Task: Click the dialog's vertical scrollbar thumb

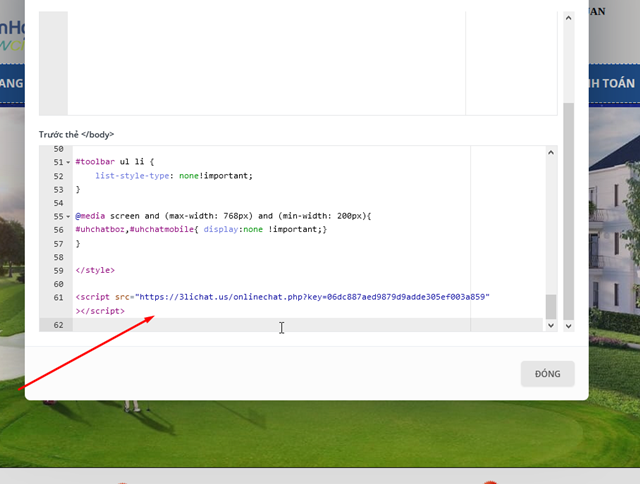Action: click(x=568, y=211)
